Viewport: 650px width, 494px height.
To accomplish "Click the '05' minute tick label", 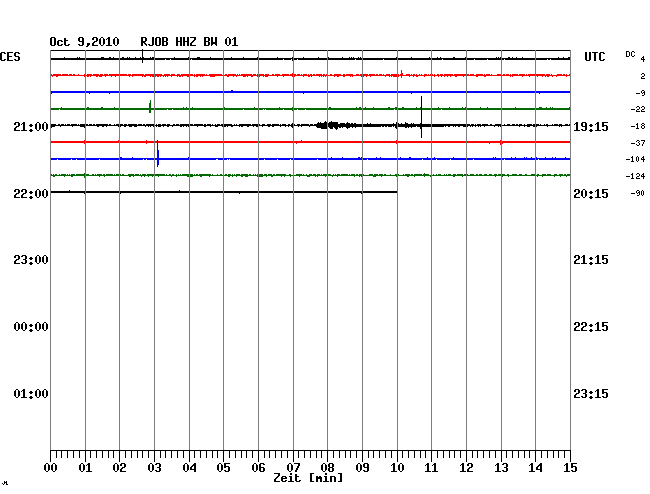I will pos(223,468).
